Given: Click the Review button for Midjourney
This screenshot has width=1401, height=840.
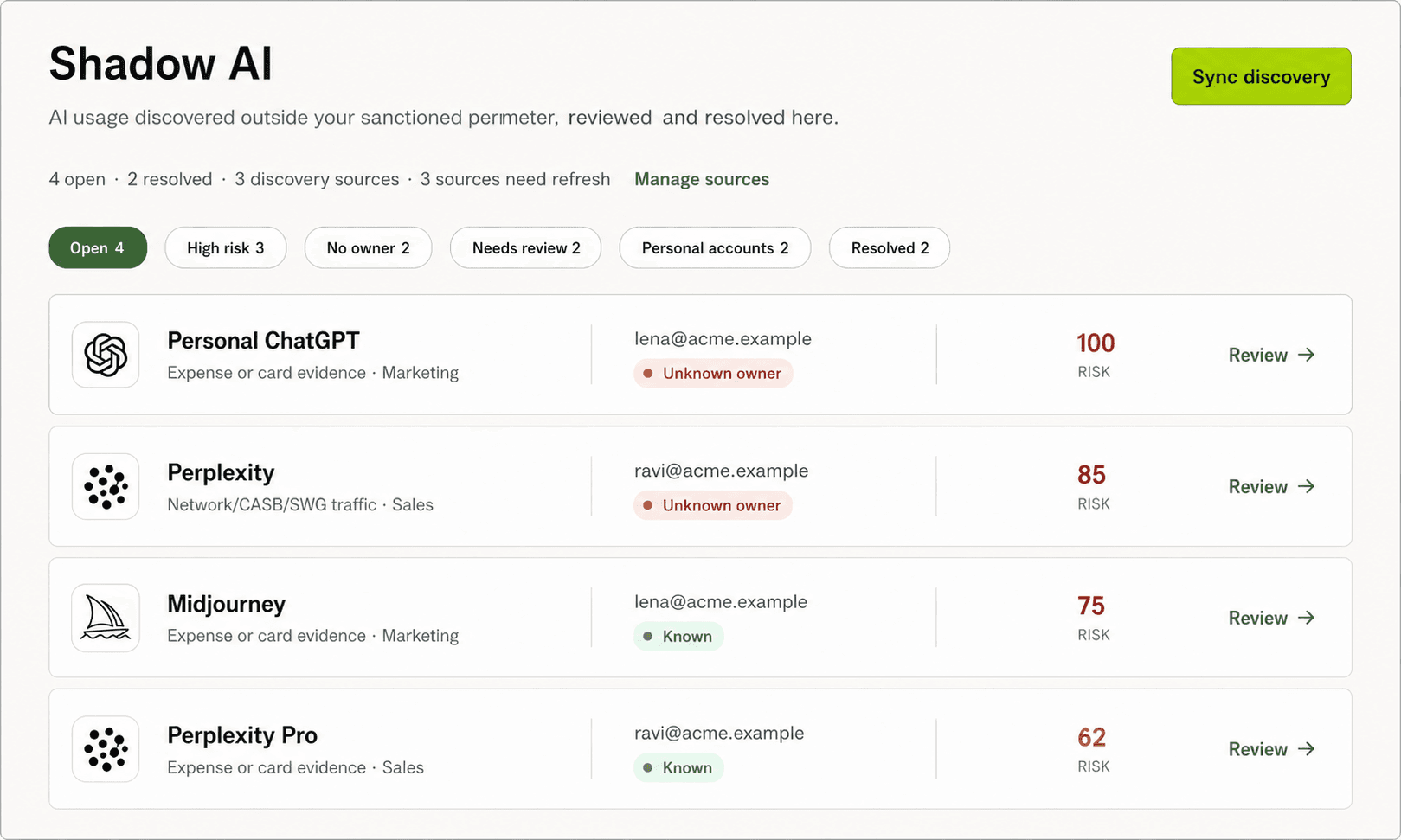Looking at the screenshot, I should click(1271, 618).
